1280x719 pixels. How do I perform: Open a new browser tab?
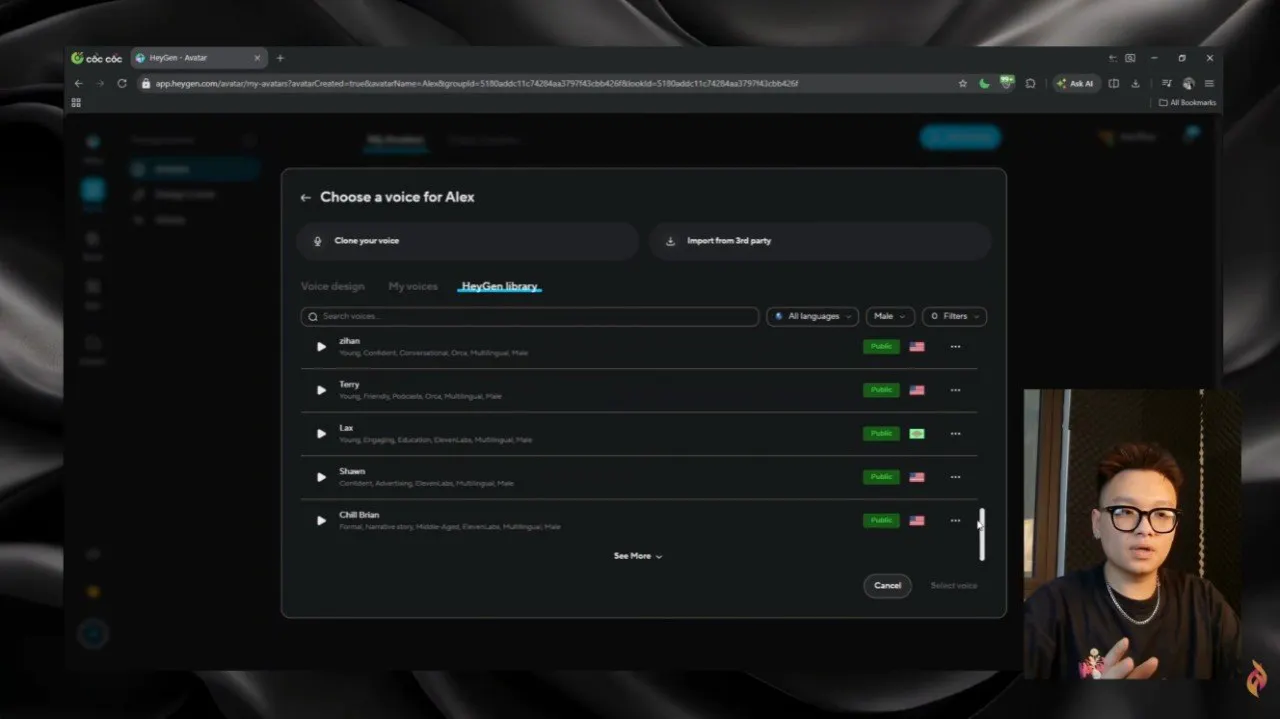click(280, 58)
